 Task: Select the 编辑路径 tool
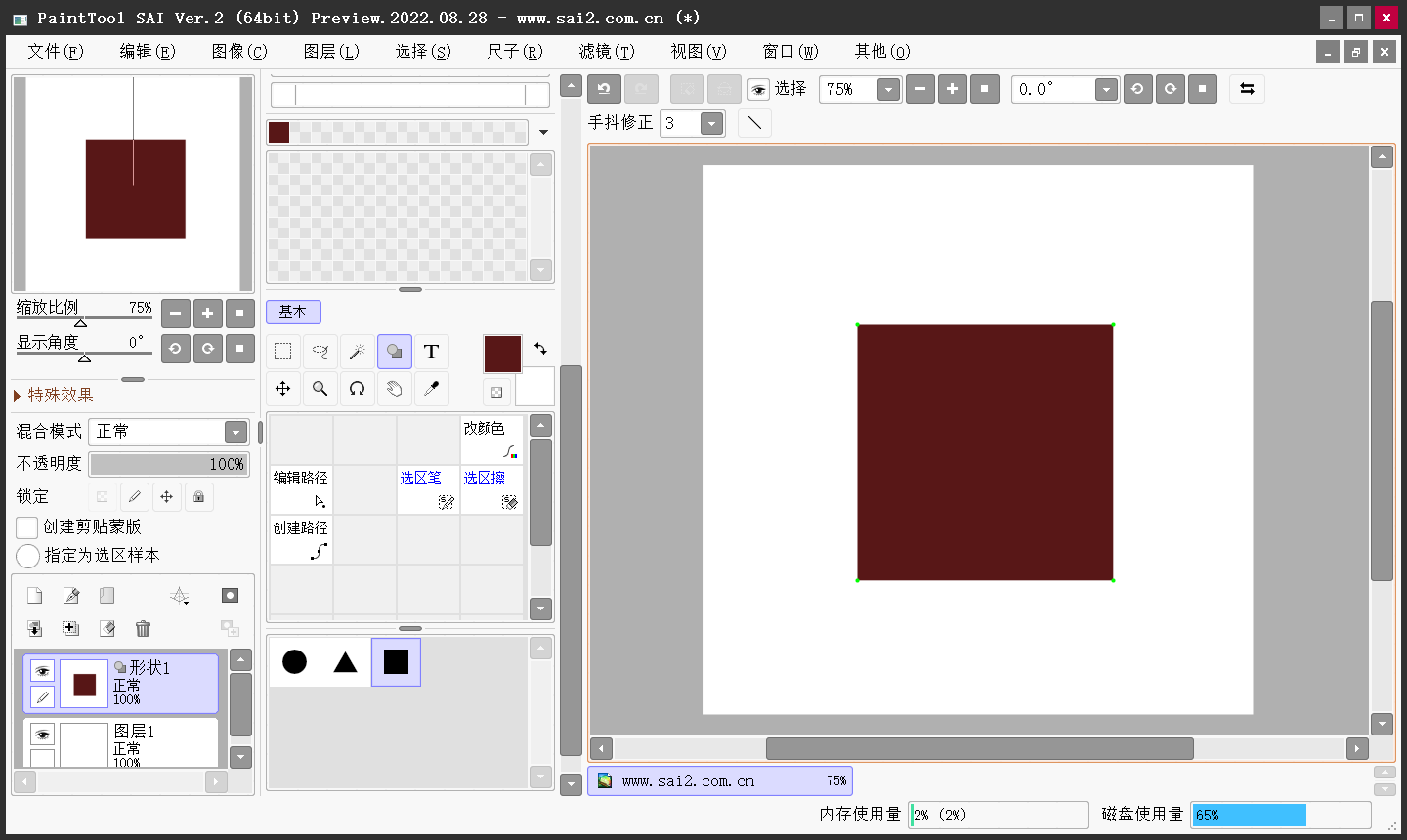click(x=301, y=489)
